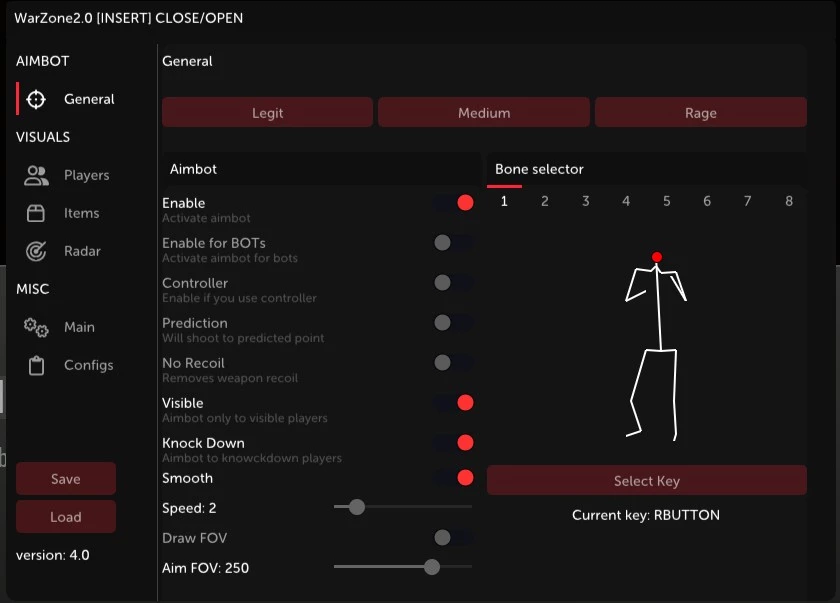Click the 'Will shoot to predicted point' text
The image size is (840, 603).
(243, 338)
